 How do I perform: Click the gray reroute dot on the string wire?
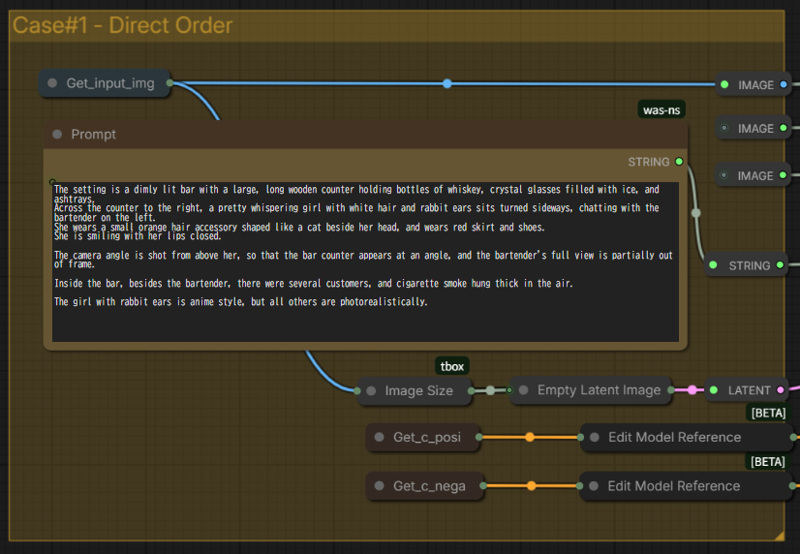coord(696,213)
